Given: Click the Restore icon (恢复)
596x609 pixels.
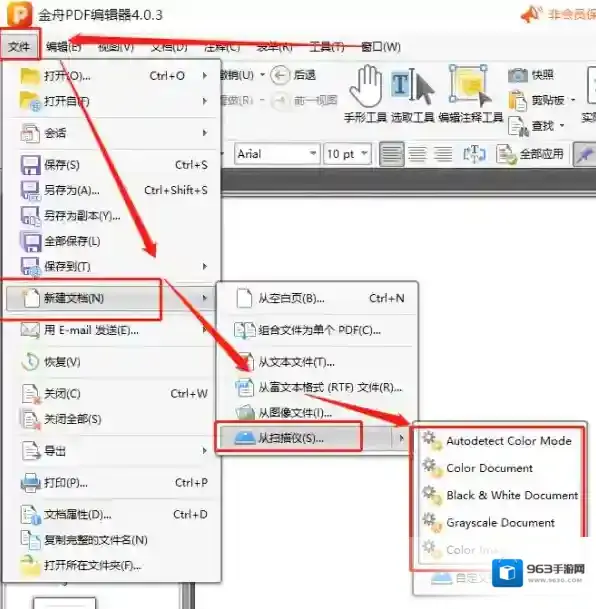Looking at the screenshot, I should click(30, 362).
